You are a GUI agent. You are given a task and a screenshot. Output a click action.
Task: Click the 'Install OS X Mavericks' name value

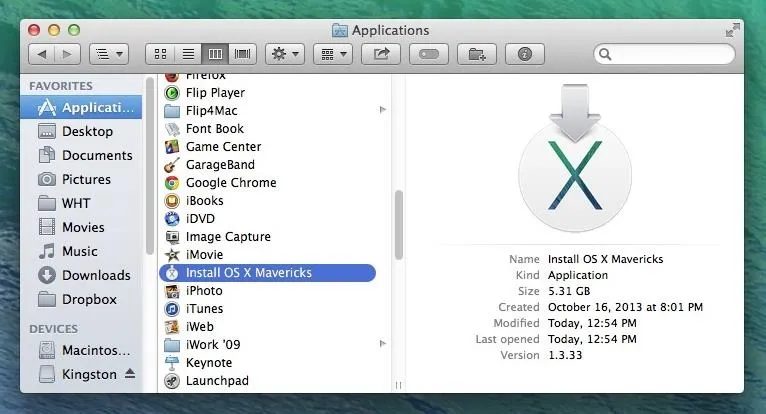tap(605, 259)
